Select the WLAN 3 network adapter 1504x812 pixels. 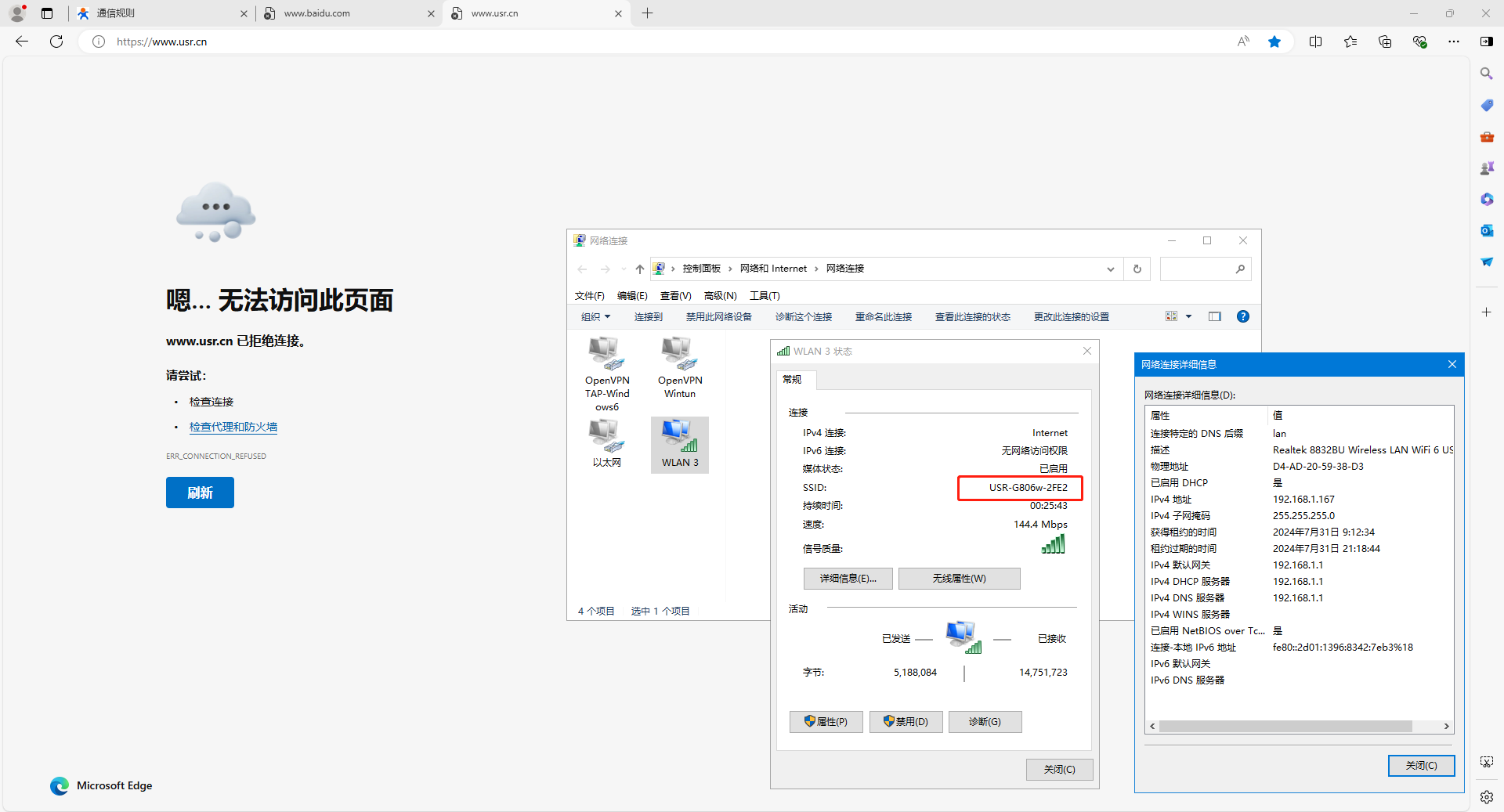pyautogui.click(x=679, y=444)
